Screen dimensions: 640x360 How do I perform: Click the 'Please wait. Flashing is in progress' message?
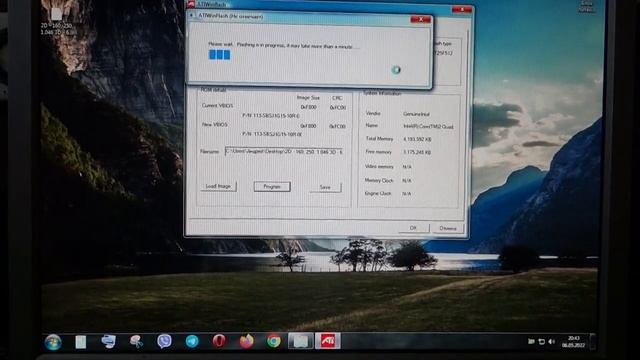284,45
